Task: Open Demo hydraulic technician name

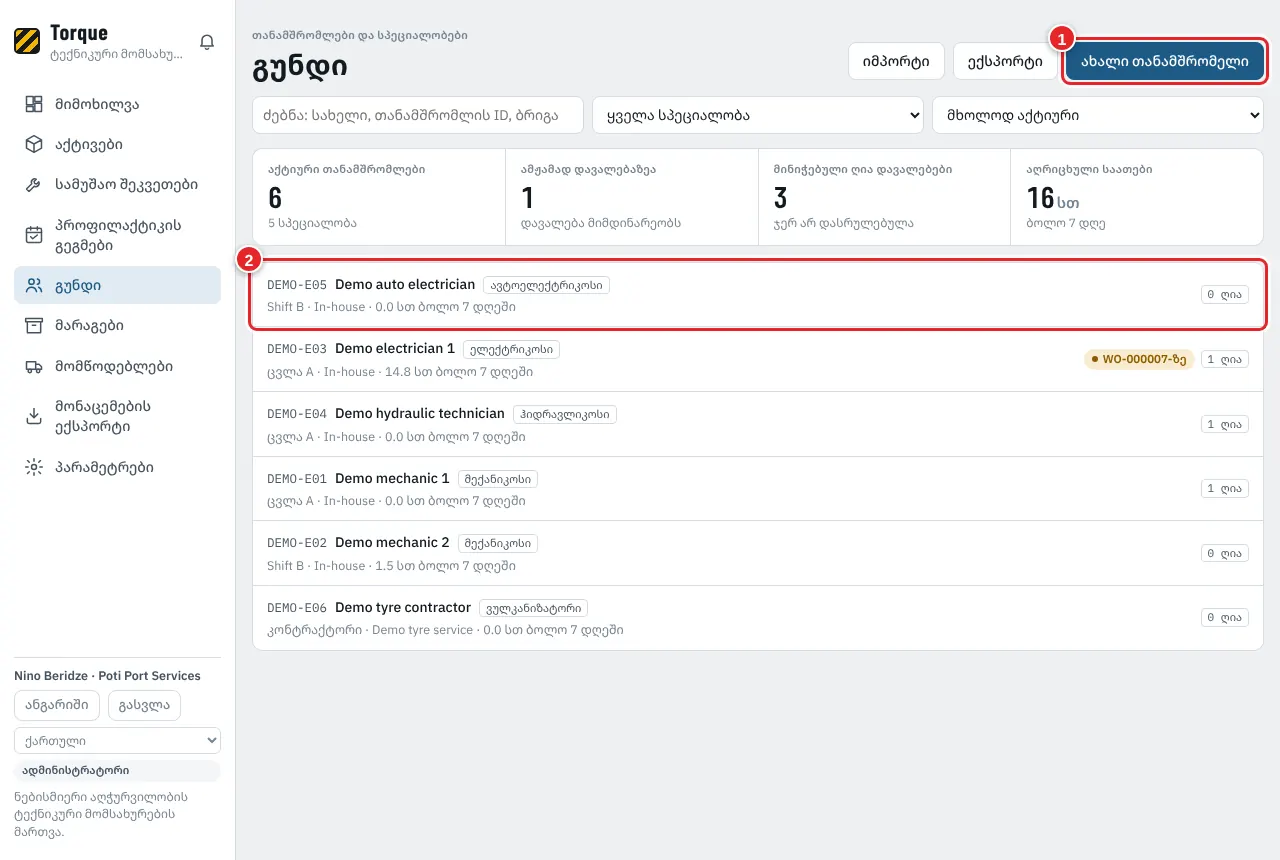Action: pos(420,414)
